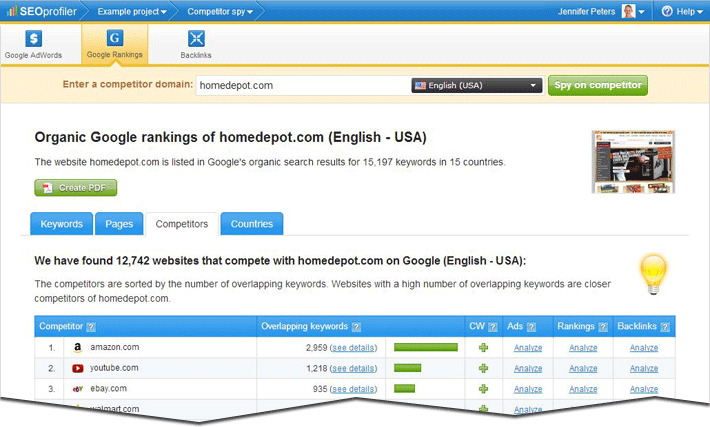The height and width of the screenshot is (427, 710).
Task: Open the Example project dropdown
Action: point(132,11)
